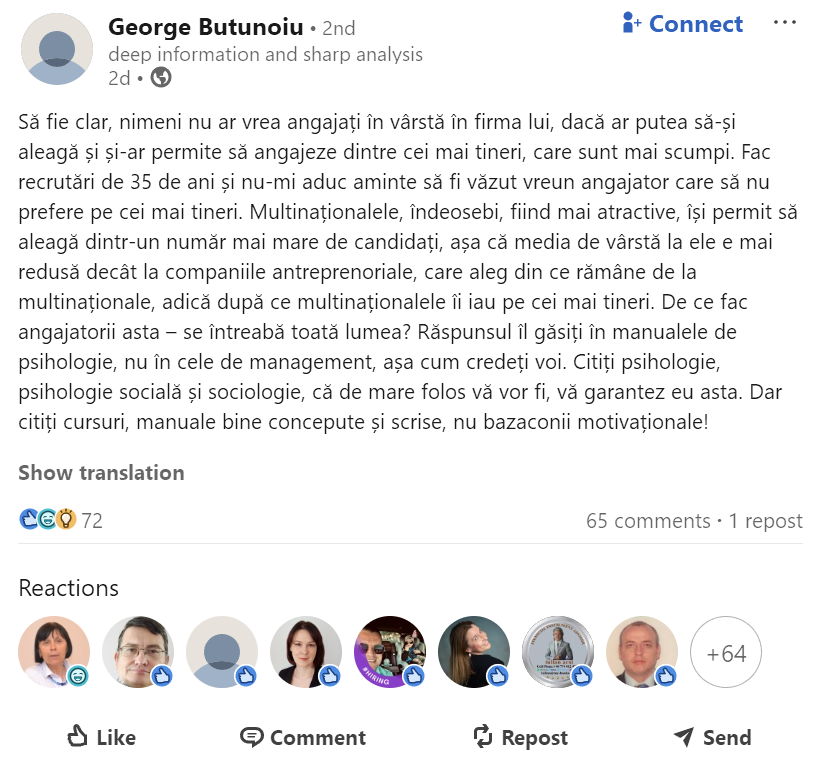Click the reaction emoji icons cluster
The image size is (824, 769).
tap(47, 520)
